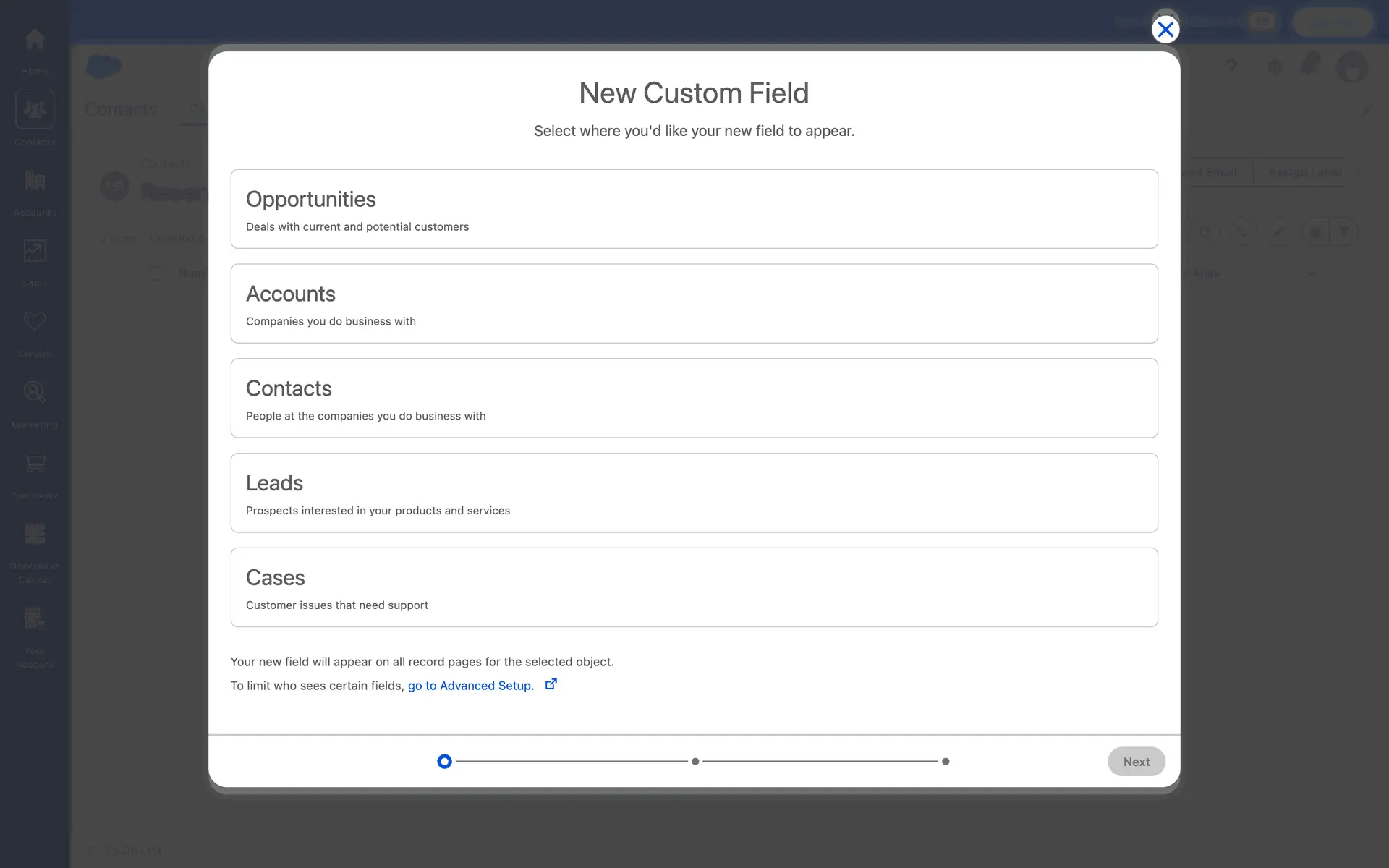Screen dimensions: 1389x868
Task: Choose Cases for the new field
Action: [x=694, y=587]
